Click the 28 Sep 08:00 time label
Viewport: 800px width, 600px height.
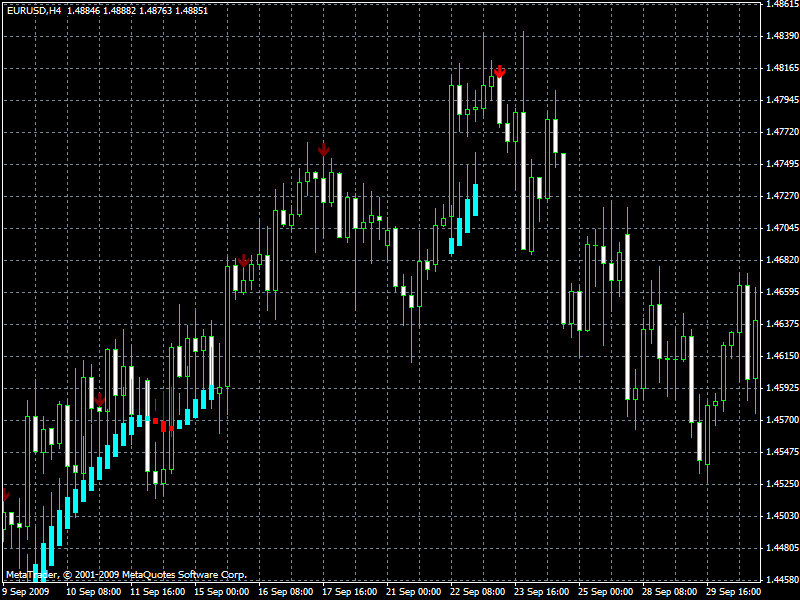coord(669,592)
